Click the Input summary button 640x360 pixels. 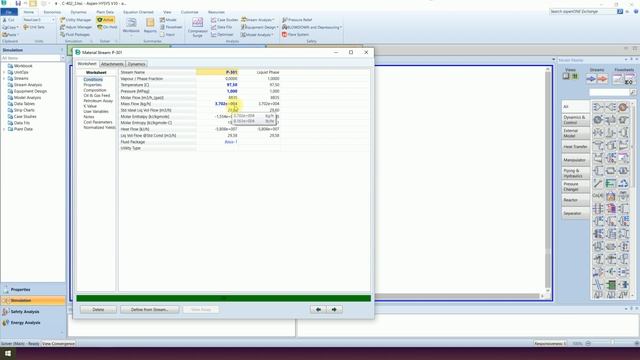(x=167, y=35)
